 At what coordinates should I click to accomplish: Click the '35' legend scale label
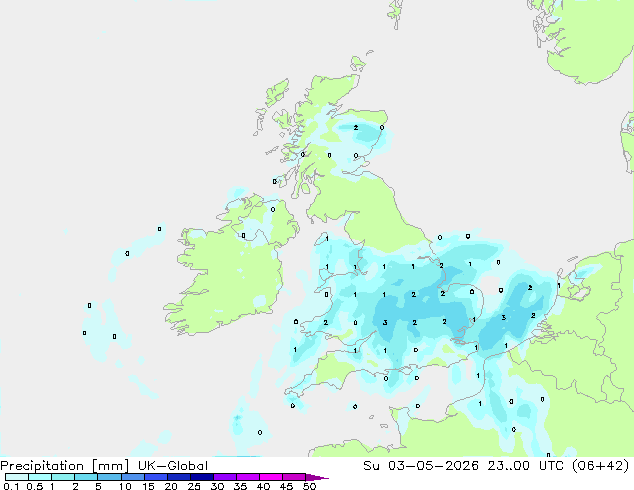tap(240, 486)
